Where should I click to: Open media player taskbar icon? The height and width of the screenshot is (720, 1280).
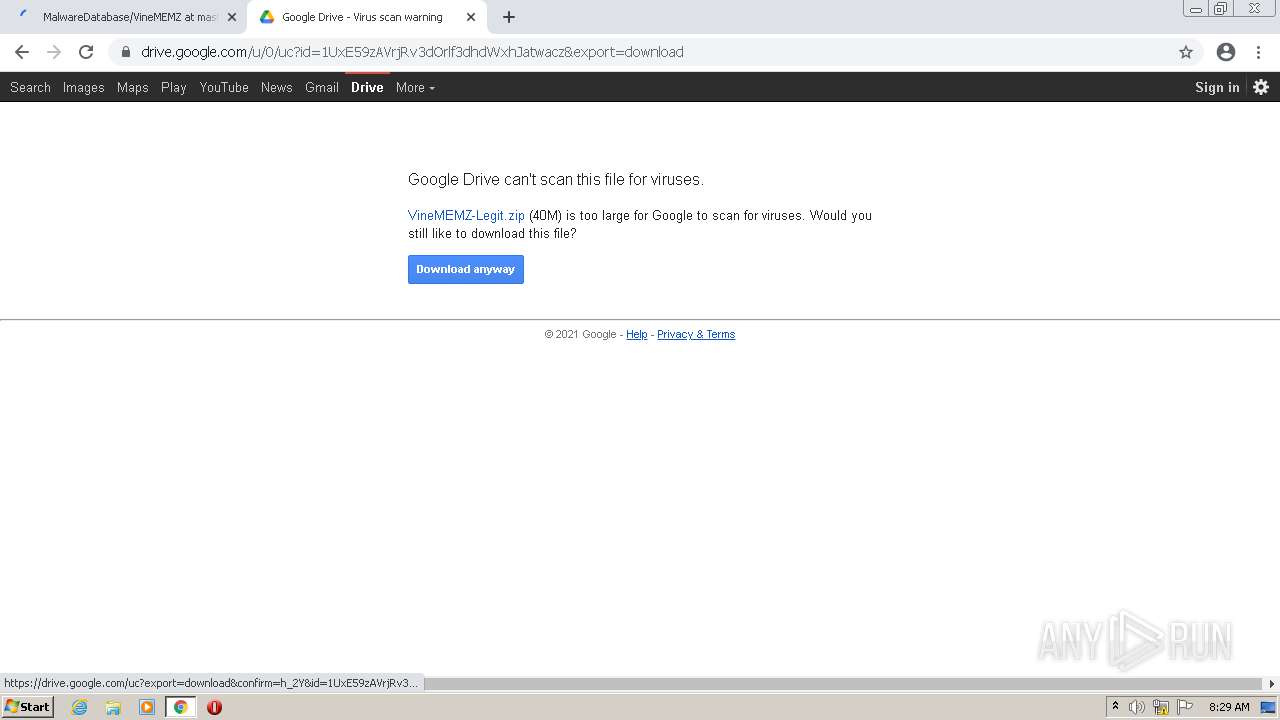147,707
